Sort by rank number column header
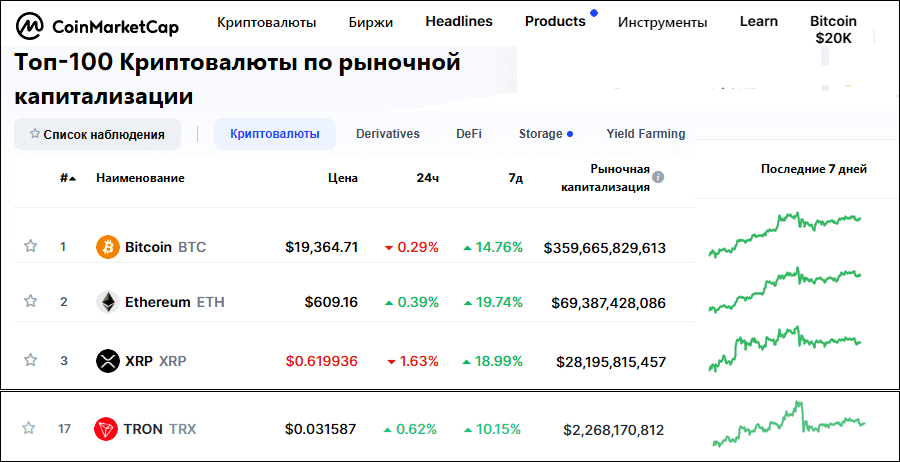Screen dimensions: 900x462 (x=67, y=178)
